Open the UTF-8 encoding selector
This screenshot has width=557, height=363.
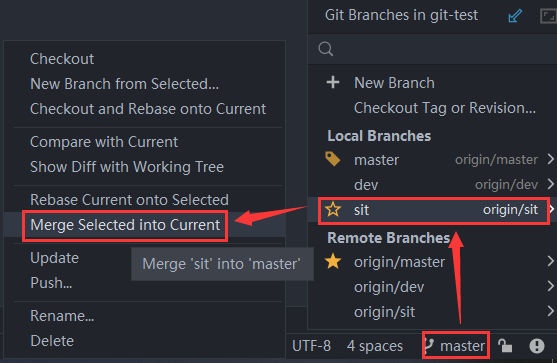tap(311, 346)
